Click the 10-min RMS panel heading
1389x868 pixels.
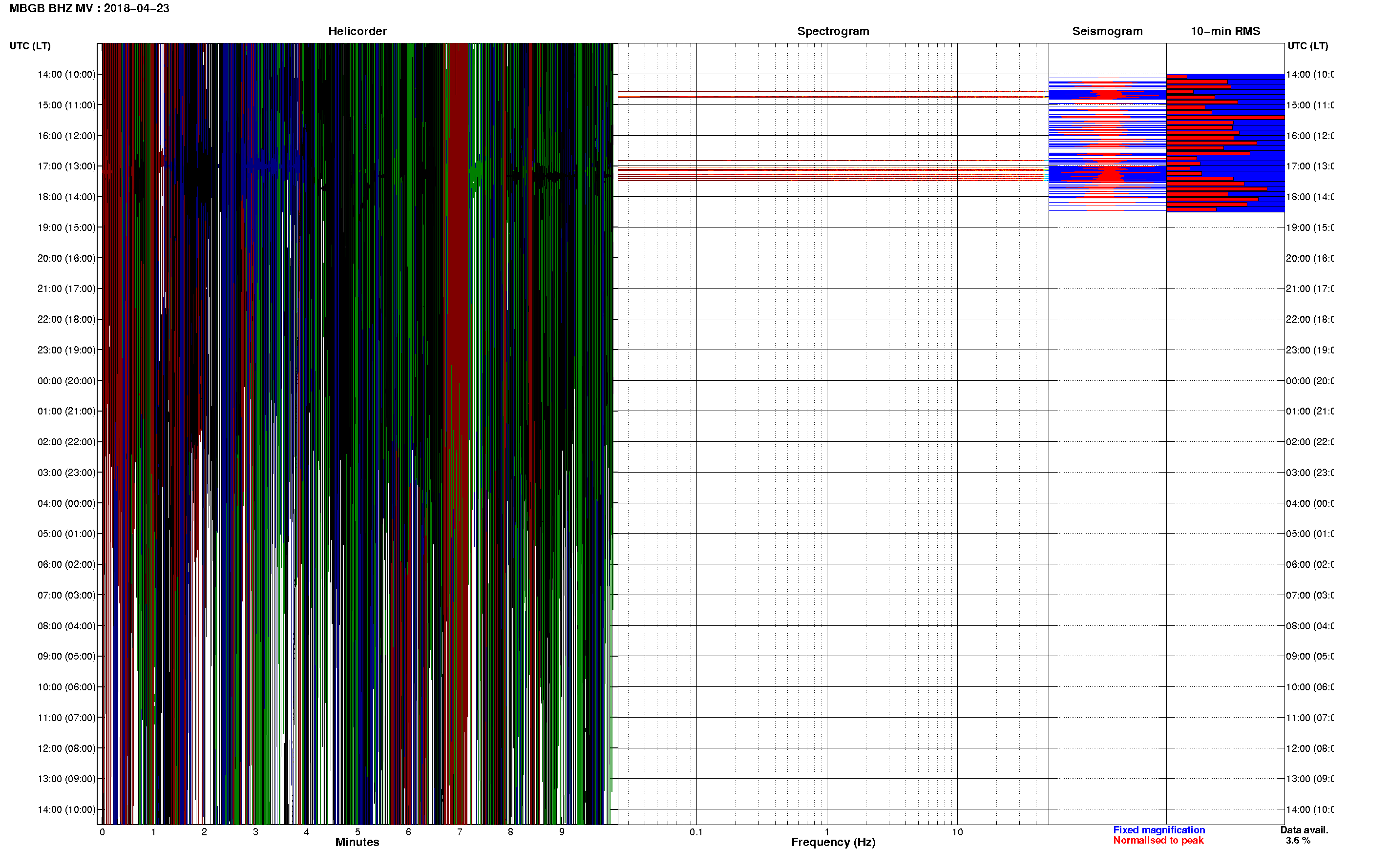(1225, 31)
